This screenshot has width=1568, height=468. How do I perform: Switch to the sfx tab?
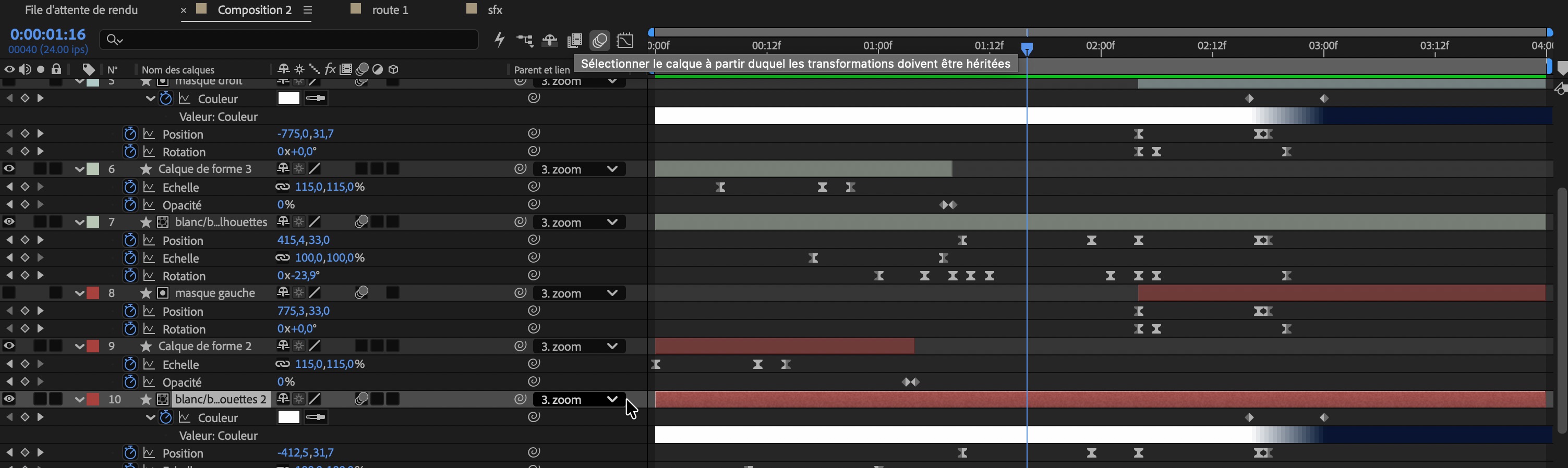496,10
